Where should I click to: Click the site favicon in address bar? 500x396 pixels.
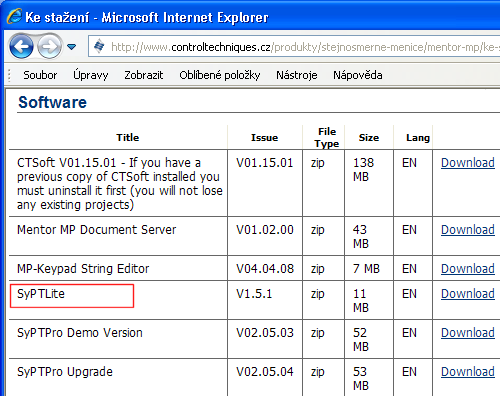(99, 46)
